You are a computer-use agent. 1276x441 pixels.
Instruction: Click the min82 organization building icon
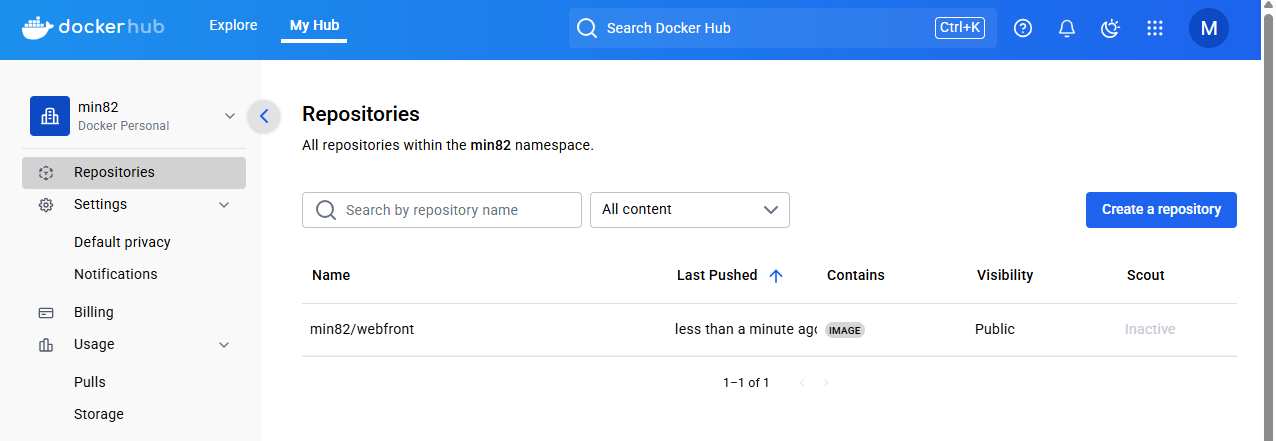tap(50, 116)
